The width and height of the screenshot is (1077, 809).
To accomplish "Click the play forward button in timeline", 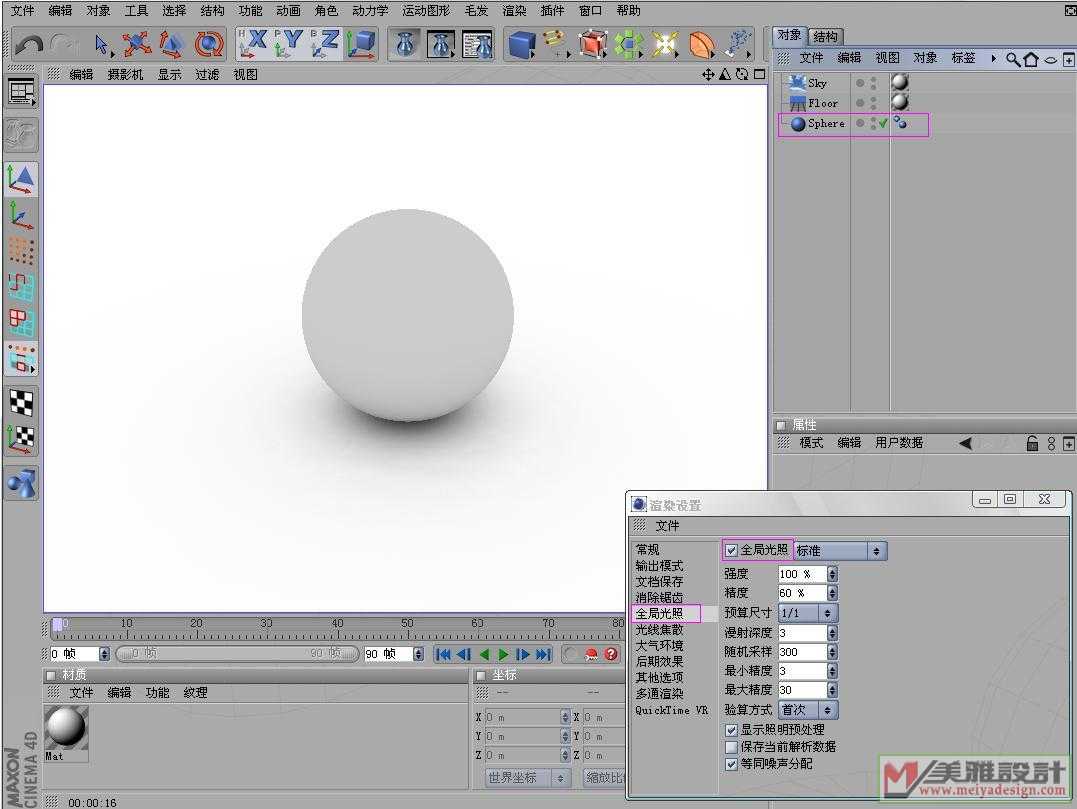I will pos(503,654).
